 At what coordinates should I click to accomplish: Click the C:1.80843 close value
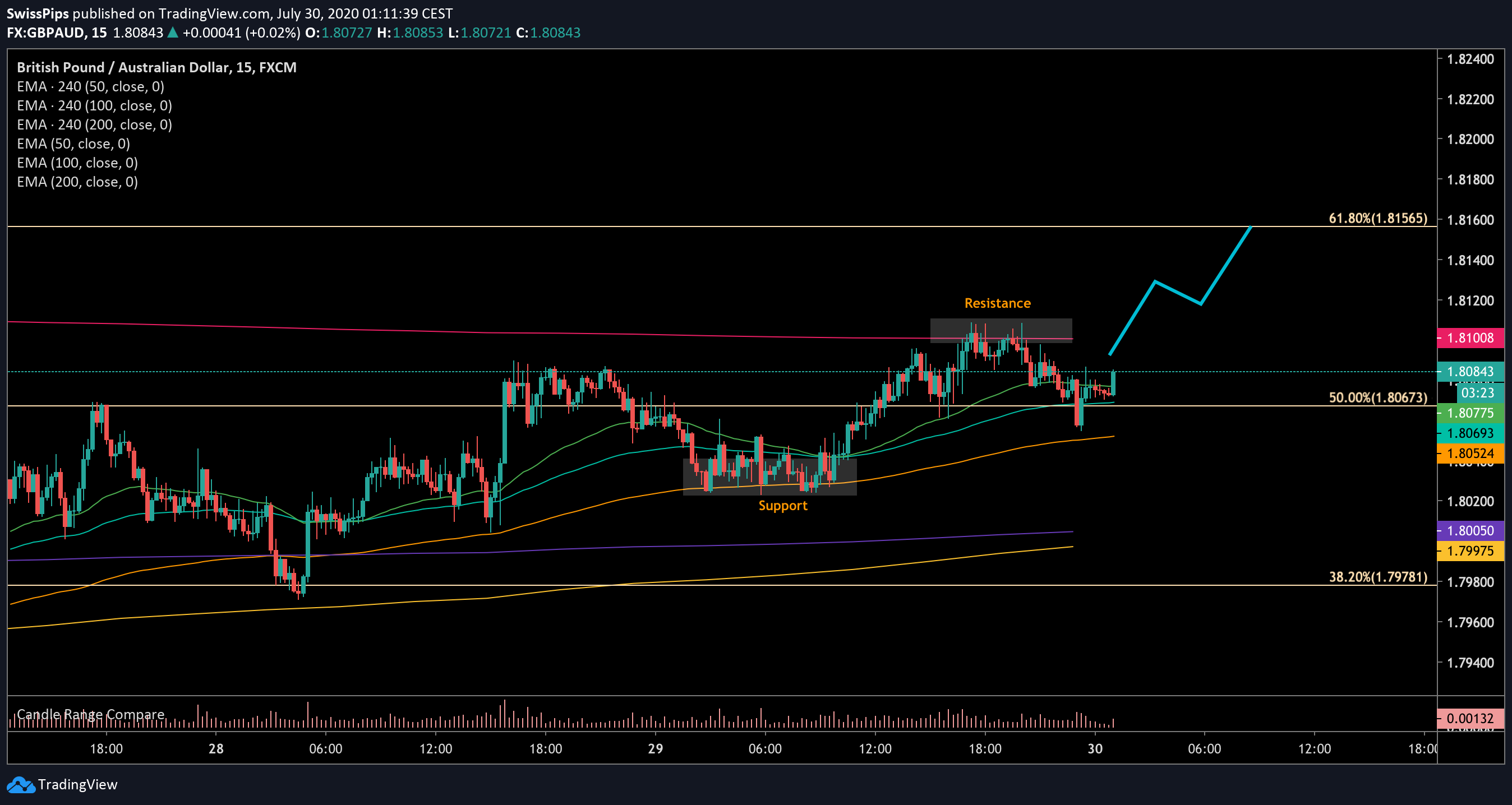click(548, 33)
